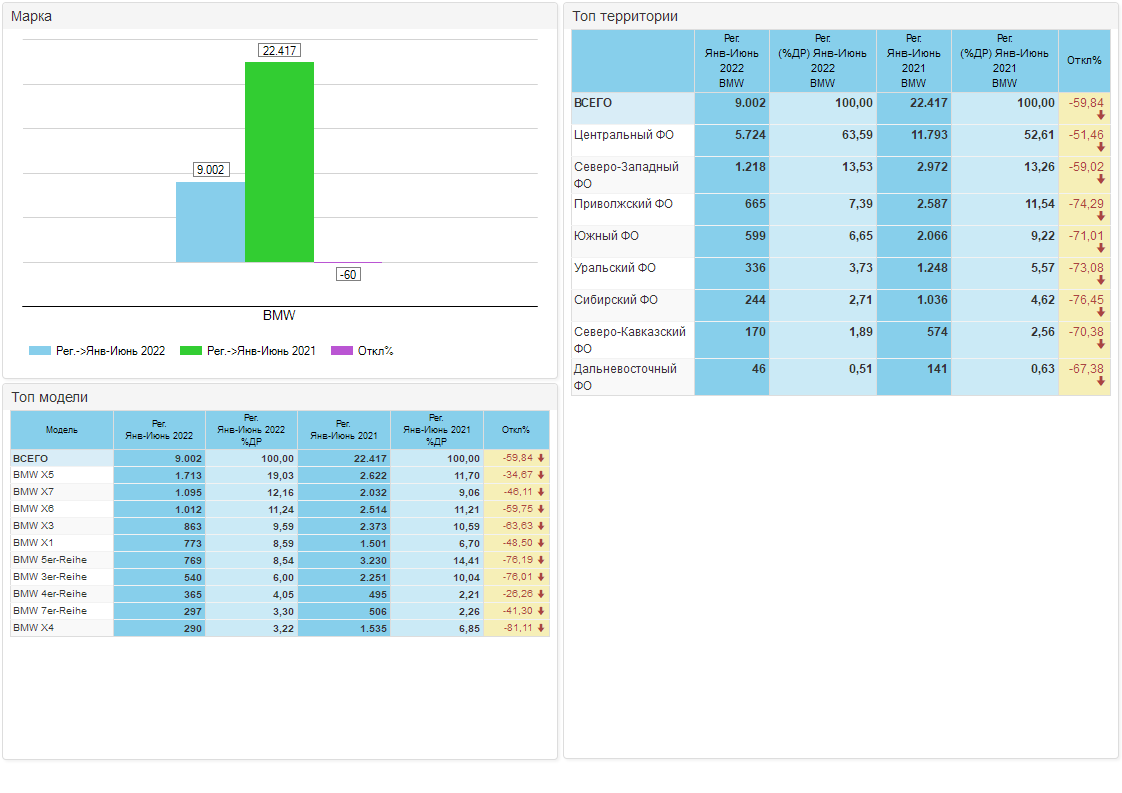Click the green 2021 bar in chart

point(279,162)
